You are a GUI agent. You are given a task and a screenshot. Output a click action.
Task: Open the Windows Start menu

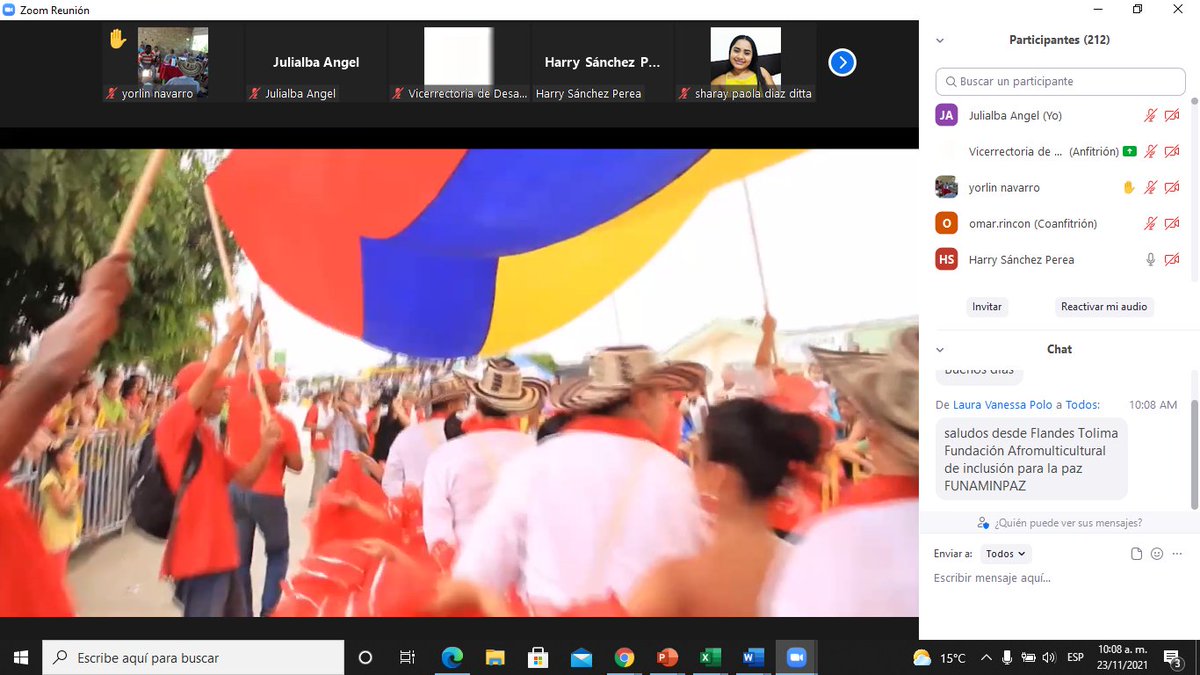[x=21, y=657]
